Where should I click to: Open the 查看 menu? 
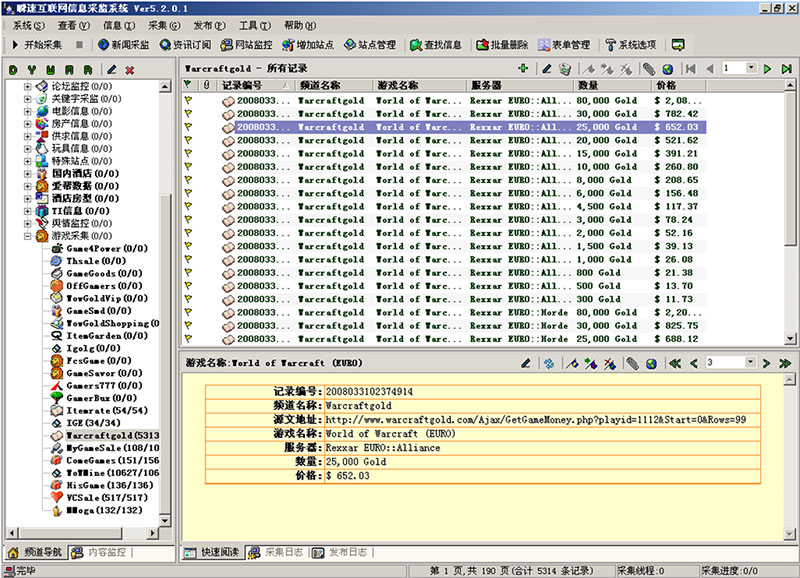(73, 26)
